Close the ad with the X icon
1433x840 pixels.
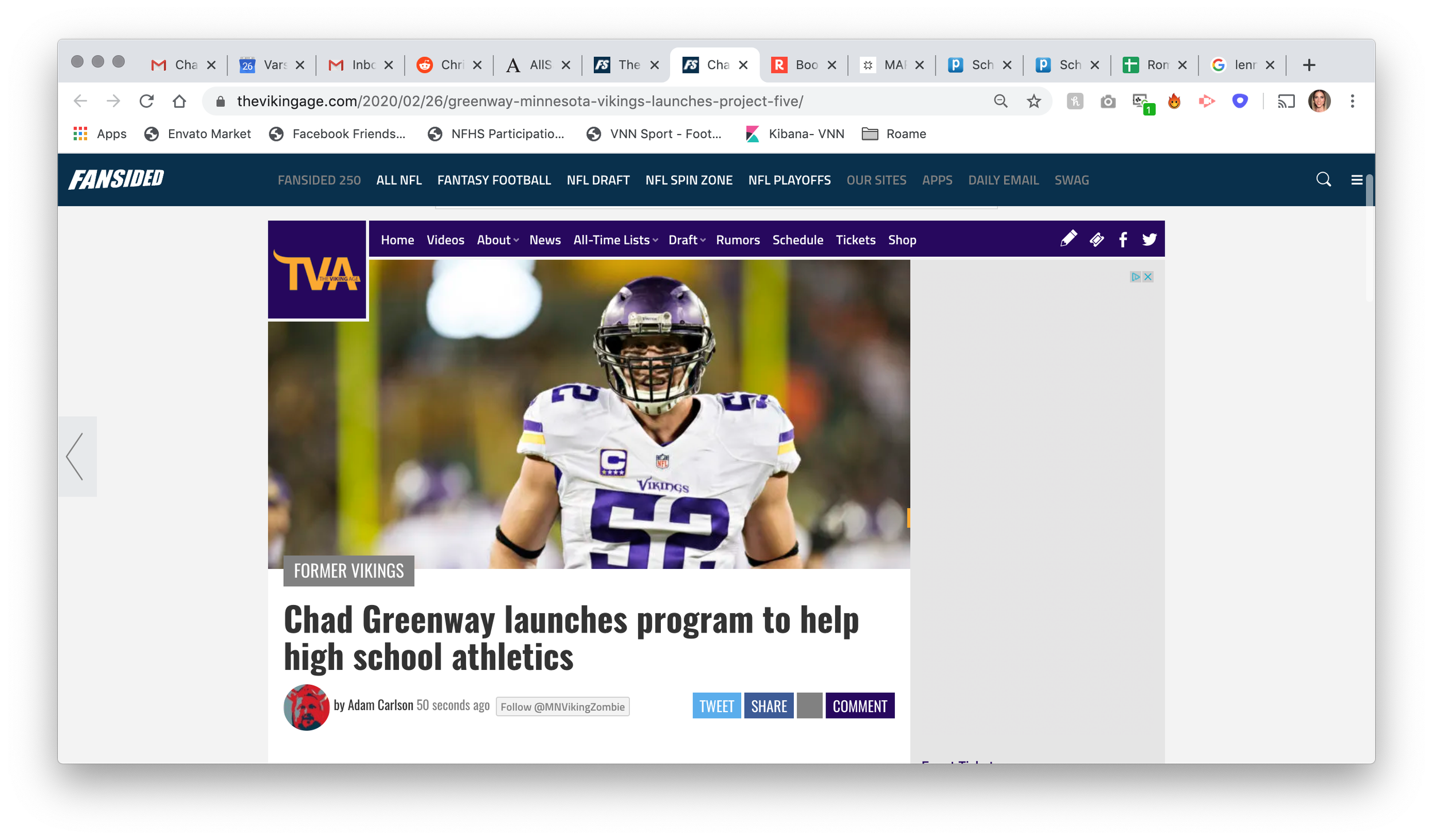pos(1148,277)
